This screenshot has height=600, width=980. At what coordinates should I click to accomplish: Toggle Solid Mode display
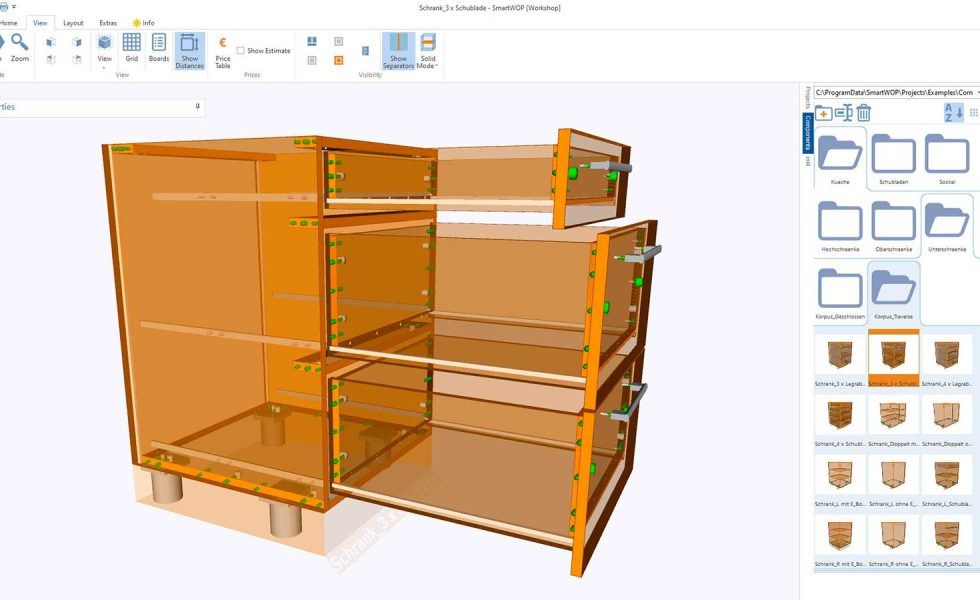click(427, 44)
